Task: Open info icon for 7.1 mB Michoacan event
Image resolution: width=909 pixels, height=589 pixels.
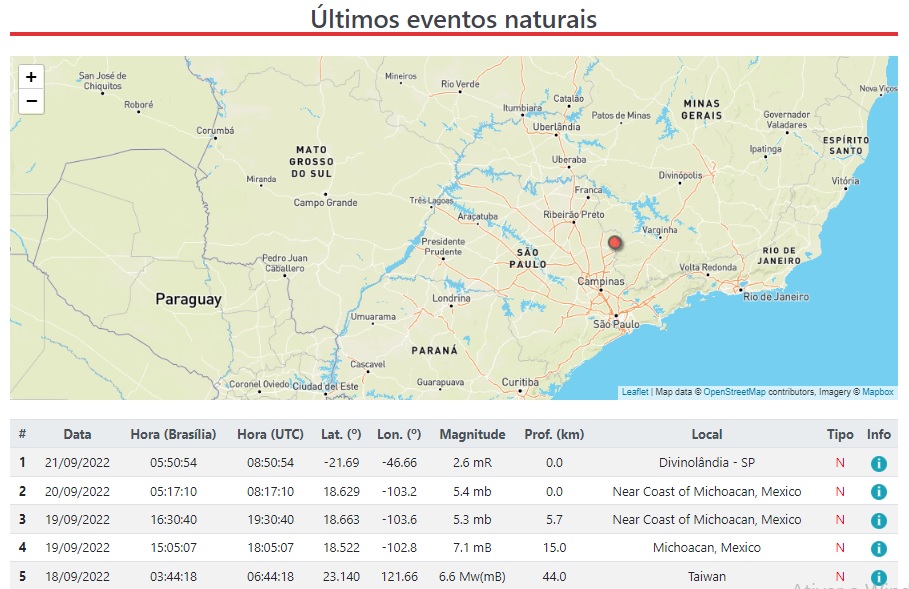Action: pyautogui.click(x=878, y=548)
